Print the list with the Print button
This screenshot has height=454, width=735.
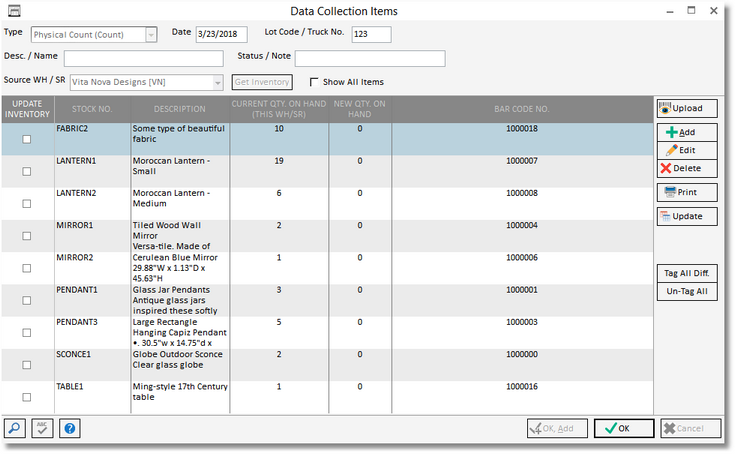[x=687, y=192]
